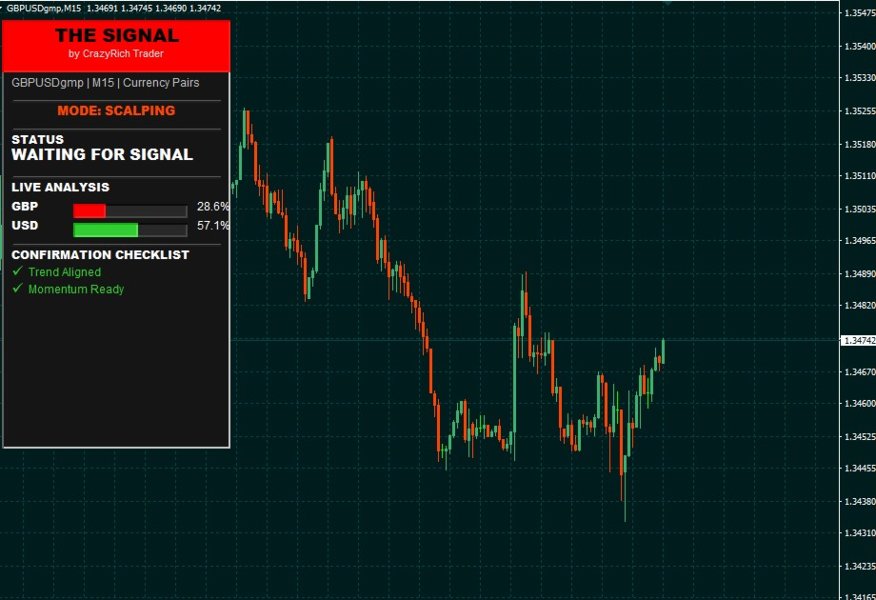Click the Momentum Ready checklist text
The width and height of the screenshot is (876, 600).
[76, 289]
